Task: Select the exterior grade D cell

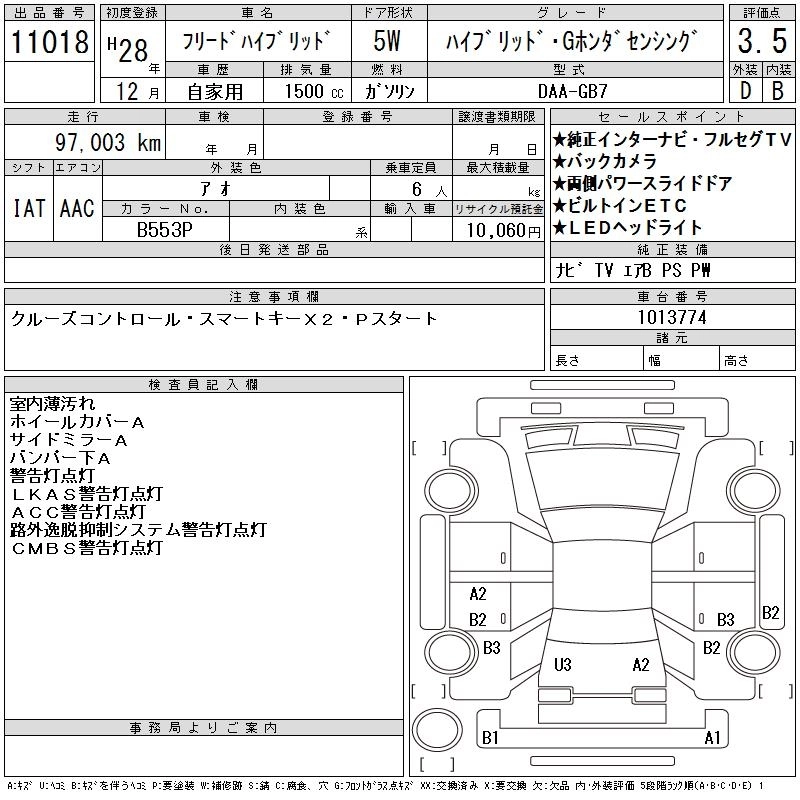Action: (744, 90)
